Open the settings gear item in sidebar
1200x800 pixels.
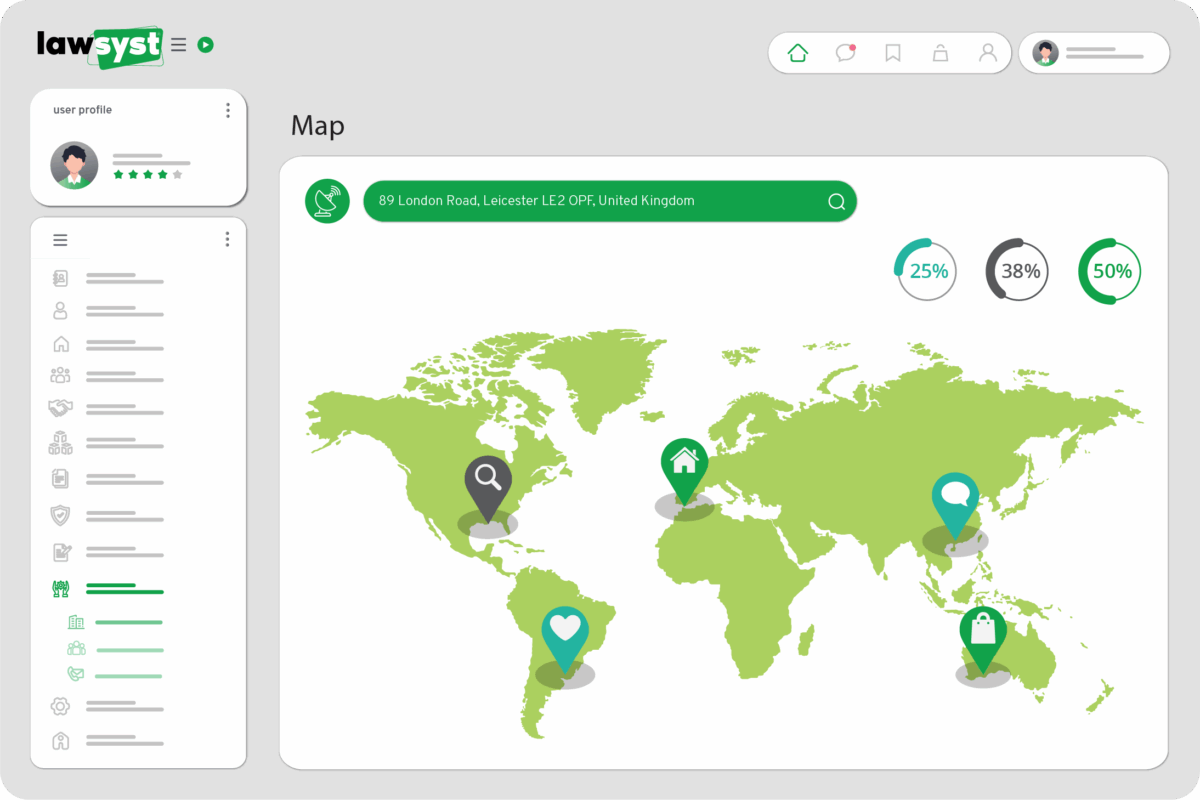coord(60,707)
